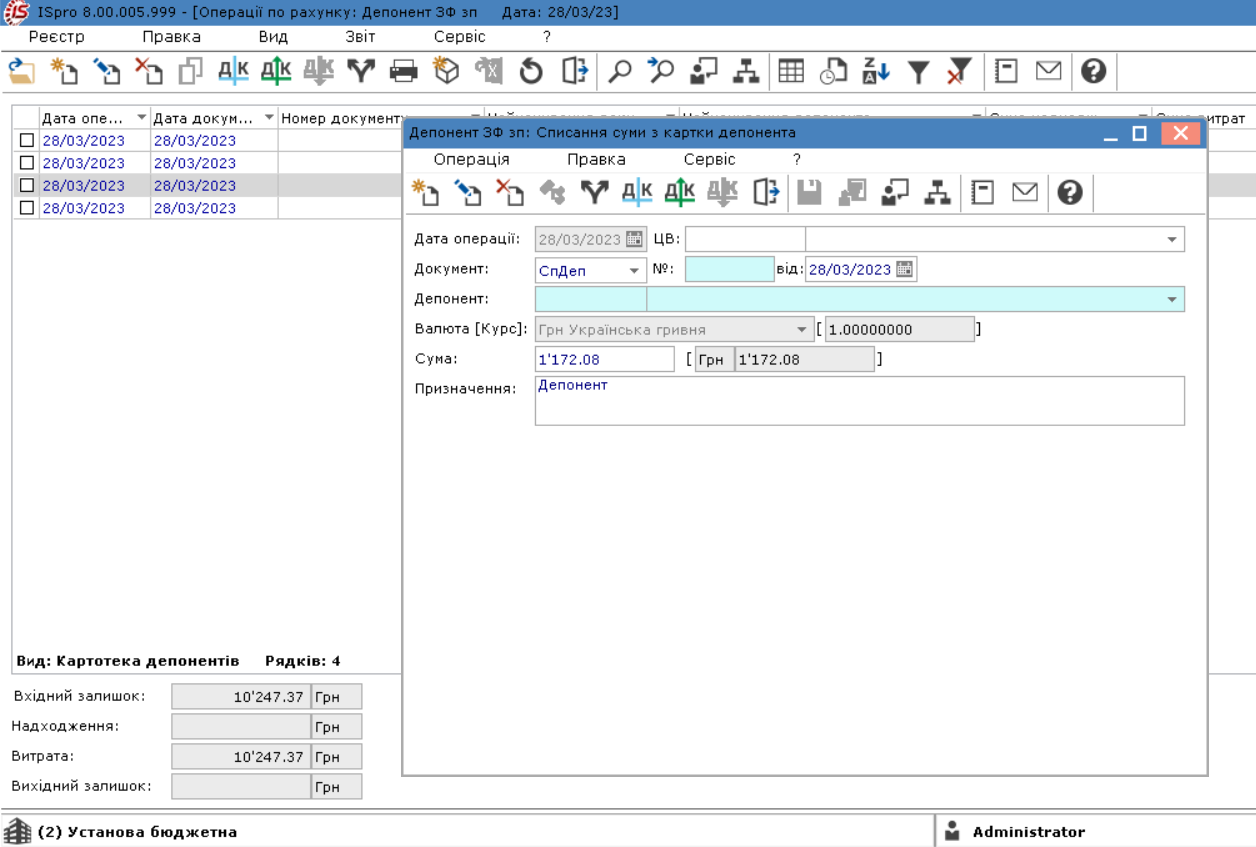Image resolution: width=1256 pixels, height=847 pixels.
Task: Tick the checkbox of highlighted third row
Action: [27, 185]
